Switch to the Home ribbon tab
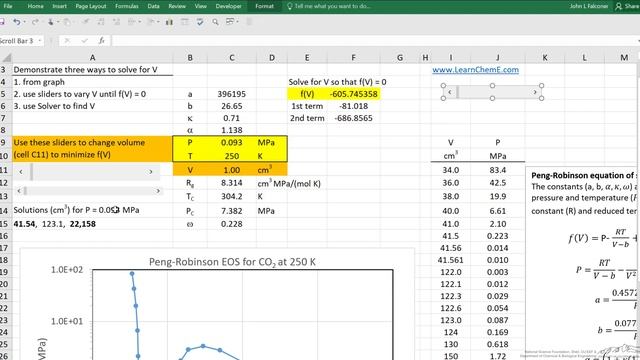Image resolution: width=640 pixels, height=360 pixels. [36, 6]
